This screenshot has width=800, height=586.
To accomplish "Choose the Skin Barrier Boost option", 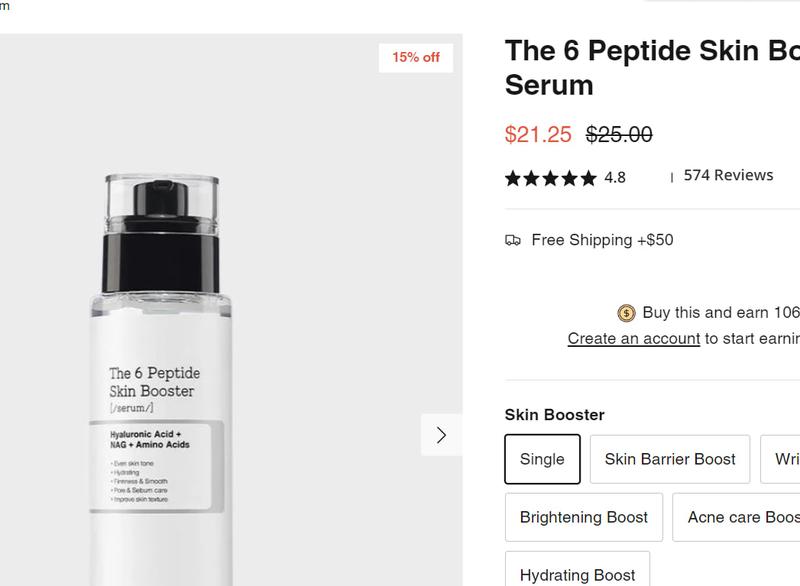I will pyautogui.click(x=670, y=459).
